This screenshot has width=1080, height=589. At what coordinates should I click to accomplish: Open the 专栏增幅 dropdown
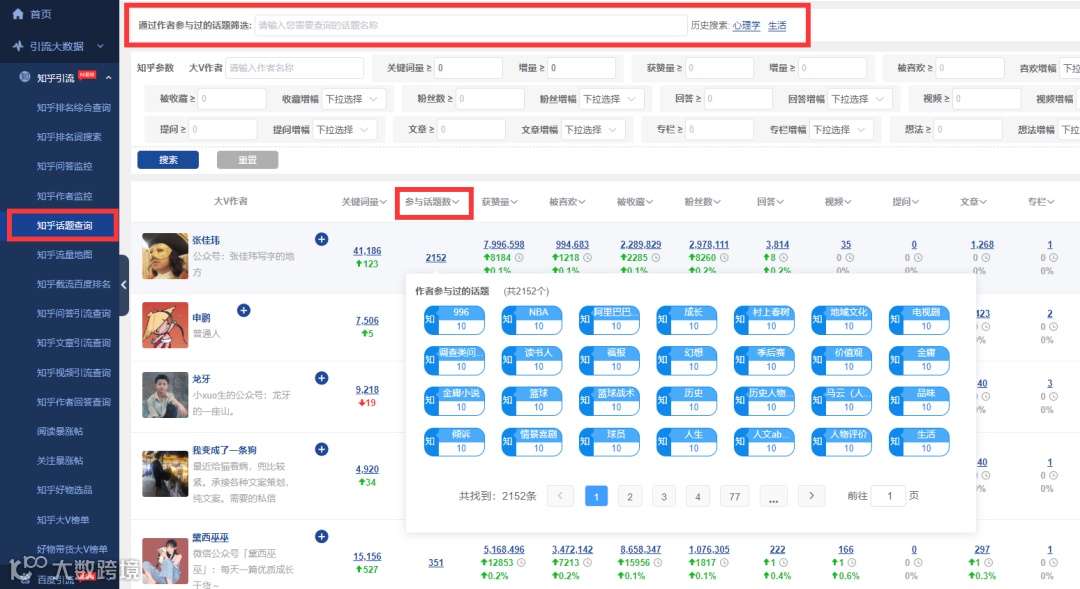click(840, 130)
